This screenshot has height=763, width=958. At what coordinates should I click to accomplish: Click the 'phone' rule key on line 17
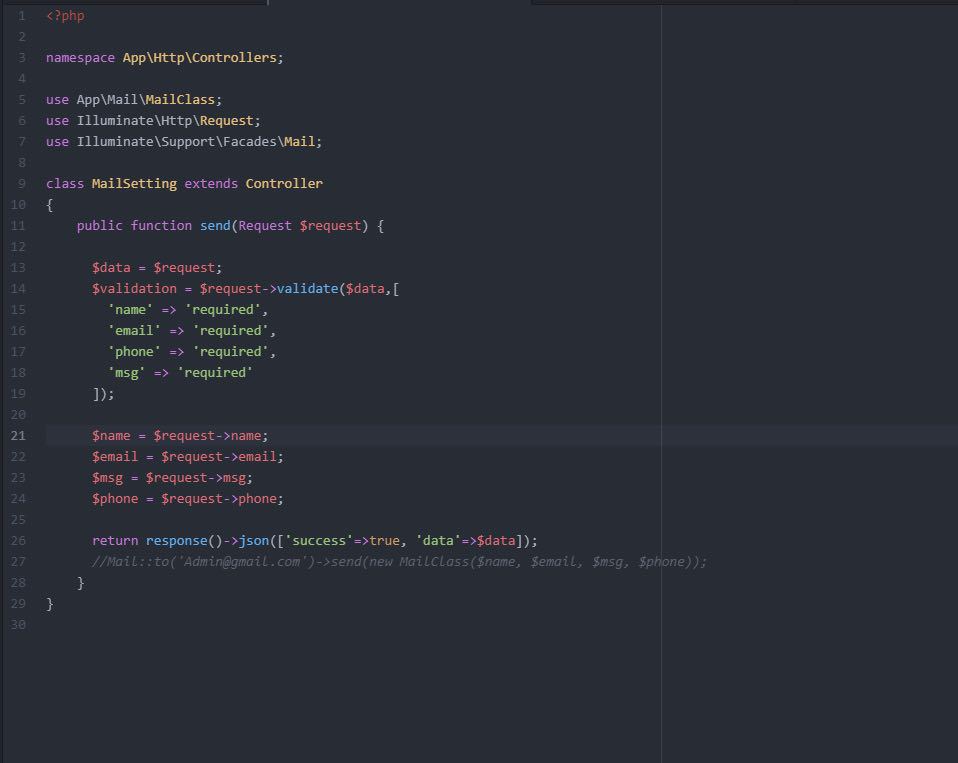click(x=134, y=352)
